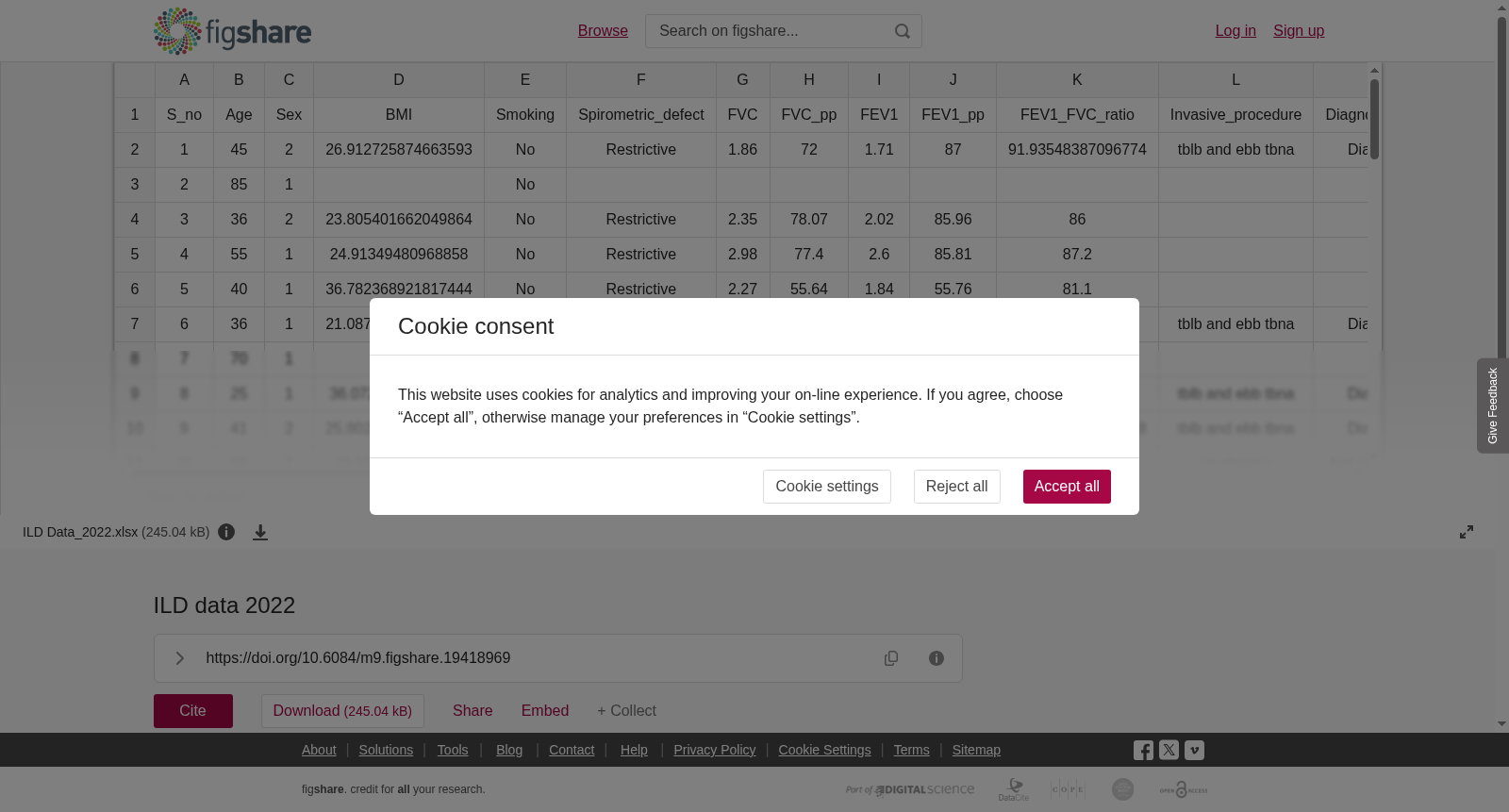The height and width of the screenshot is (812, 1509).
Task: Click cell 36.782368921817444
Action: click(399, 290)
